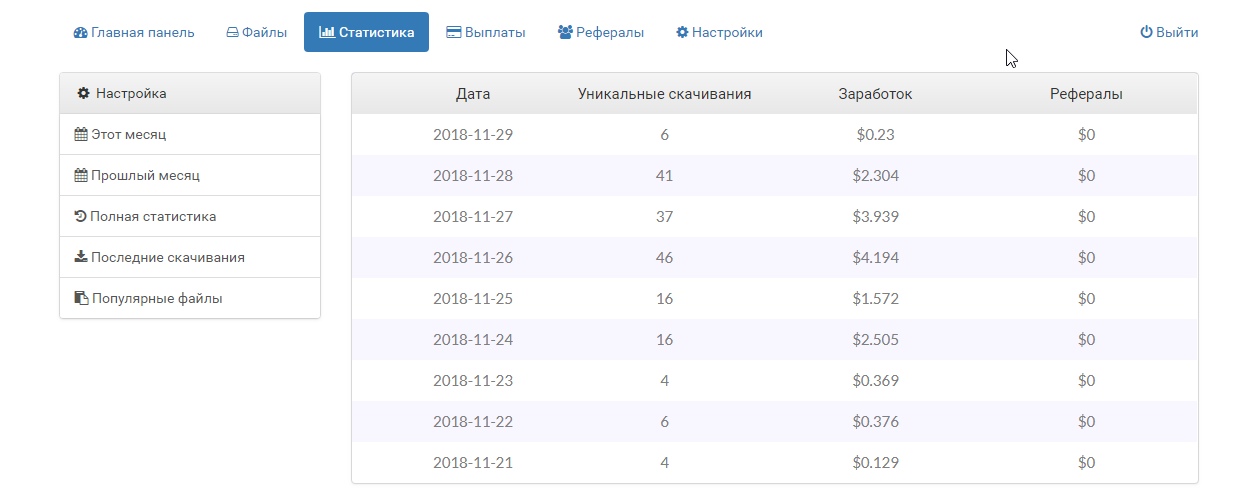The height and width of the screenshot is (496, 1235).
Task: Open the Выплаты tab
Action: 486,32
